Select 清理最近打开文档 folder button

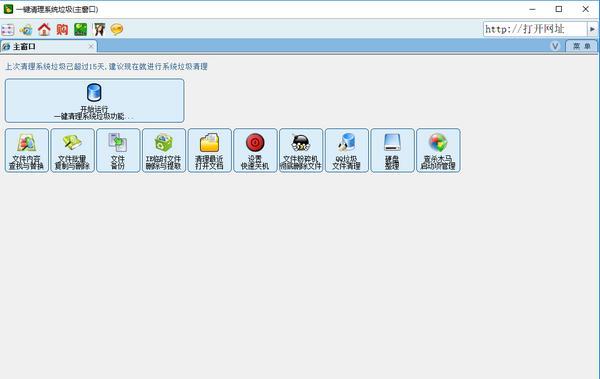coord(210,150)
